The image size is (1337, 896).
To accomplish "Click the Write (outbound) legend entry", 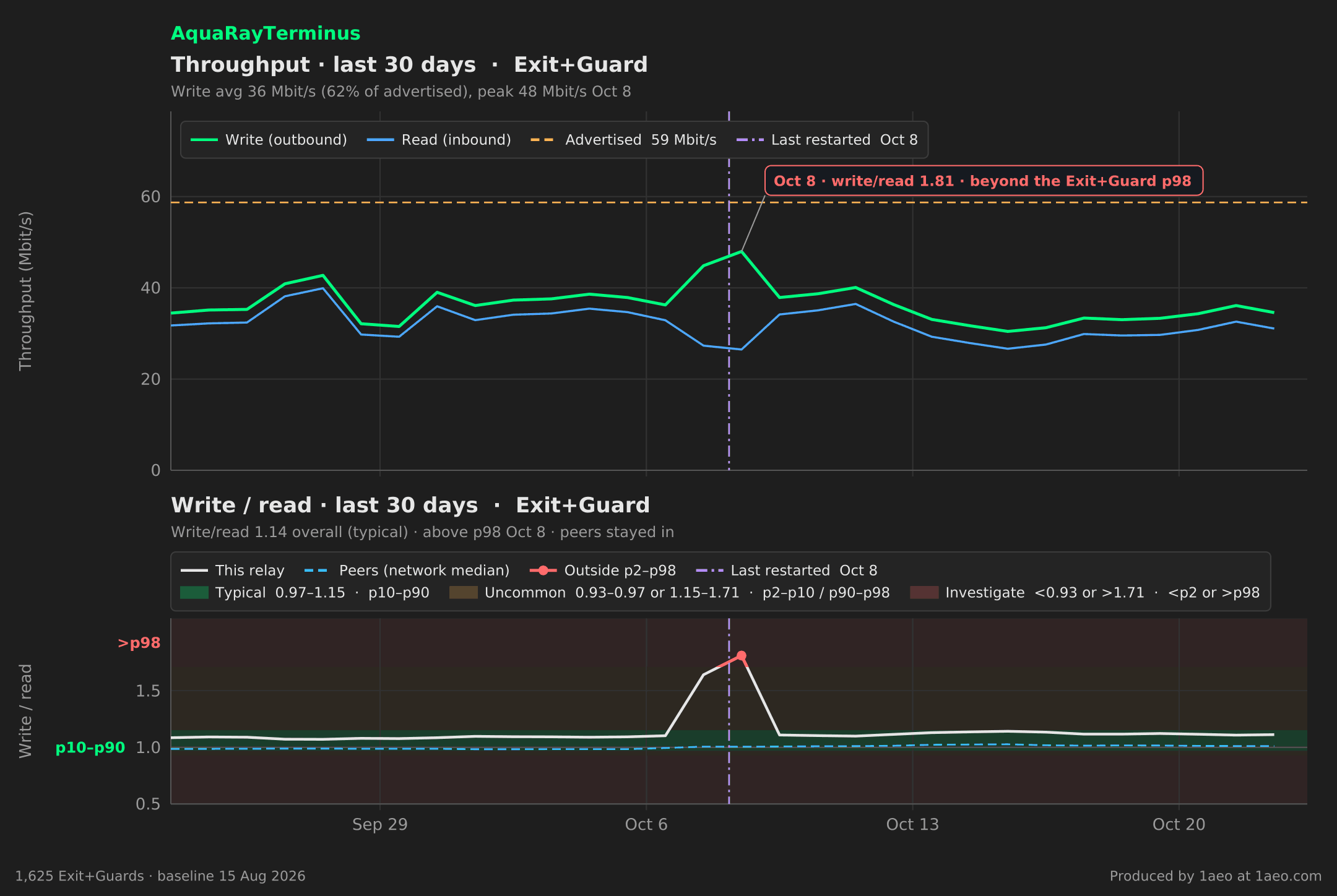I will [x=269, y=140].
